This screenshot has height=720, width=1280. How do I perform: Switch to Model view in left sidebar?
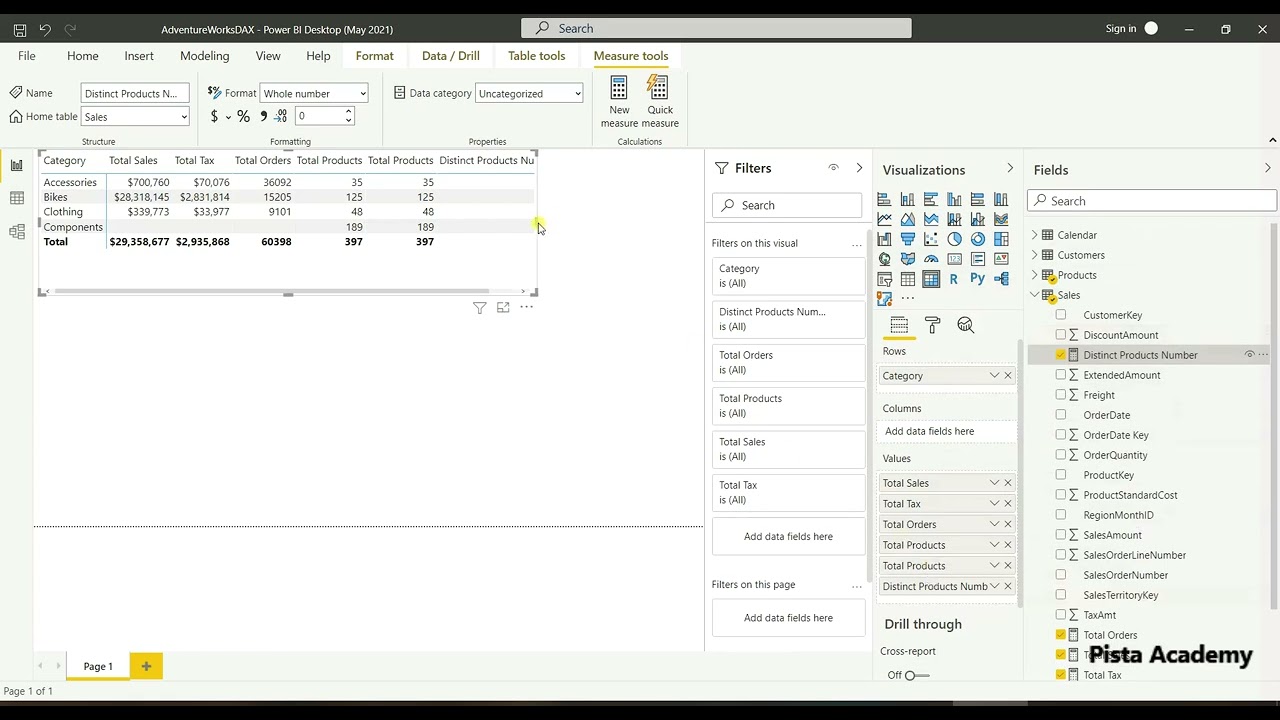point(17,232)
